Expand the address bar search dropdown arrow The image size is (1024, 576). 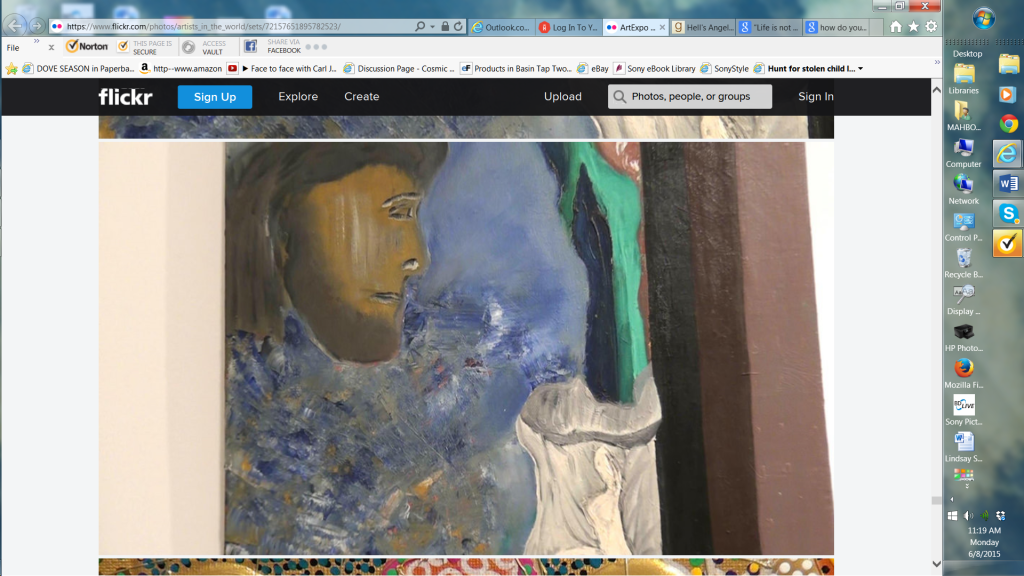tap(433, 27)
